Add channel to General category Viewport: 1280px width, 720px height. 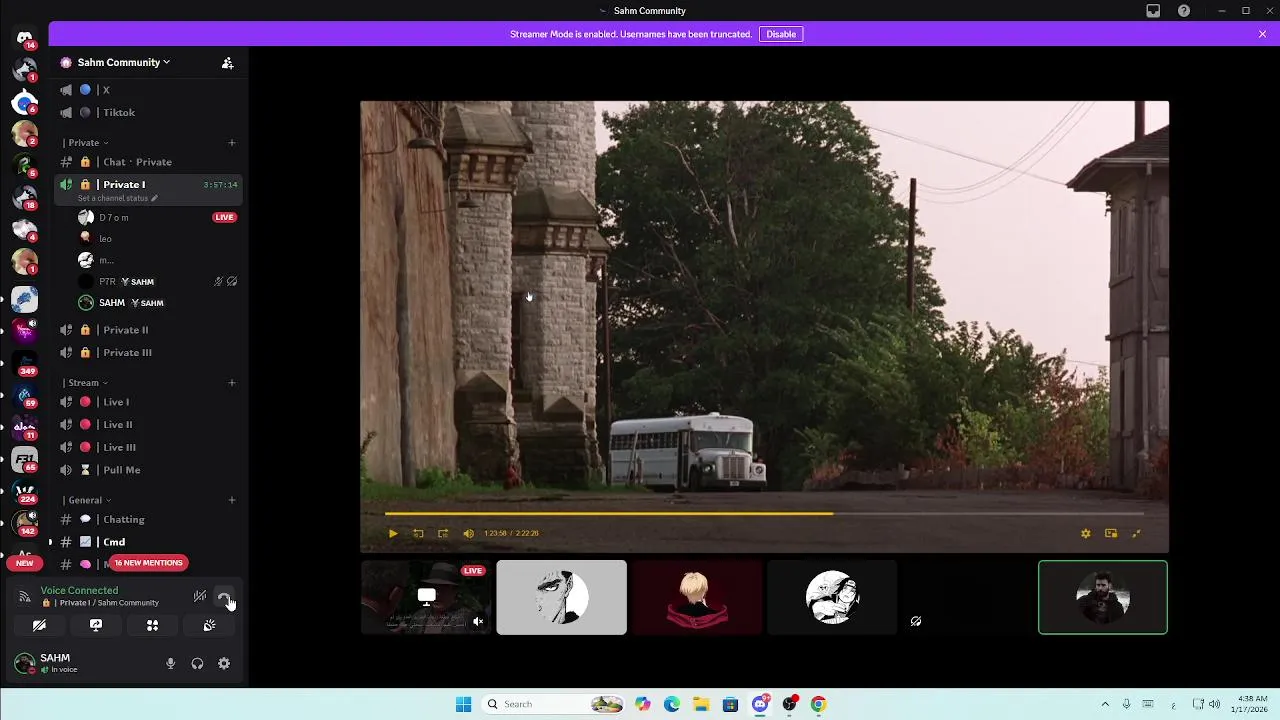[x=232, y=500]
